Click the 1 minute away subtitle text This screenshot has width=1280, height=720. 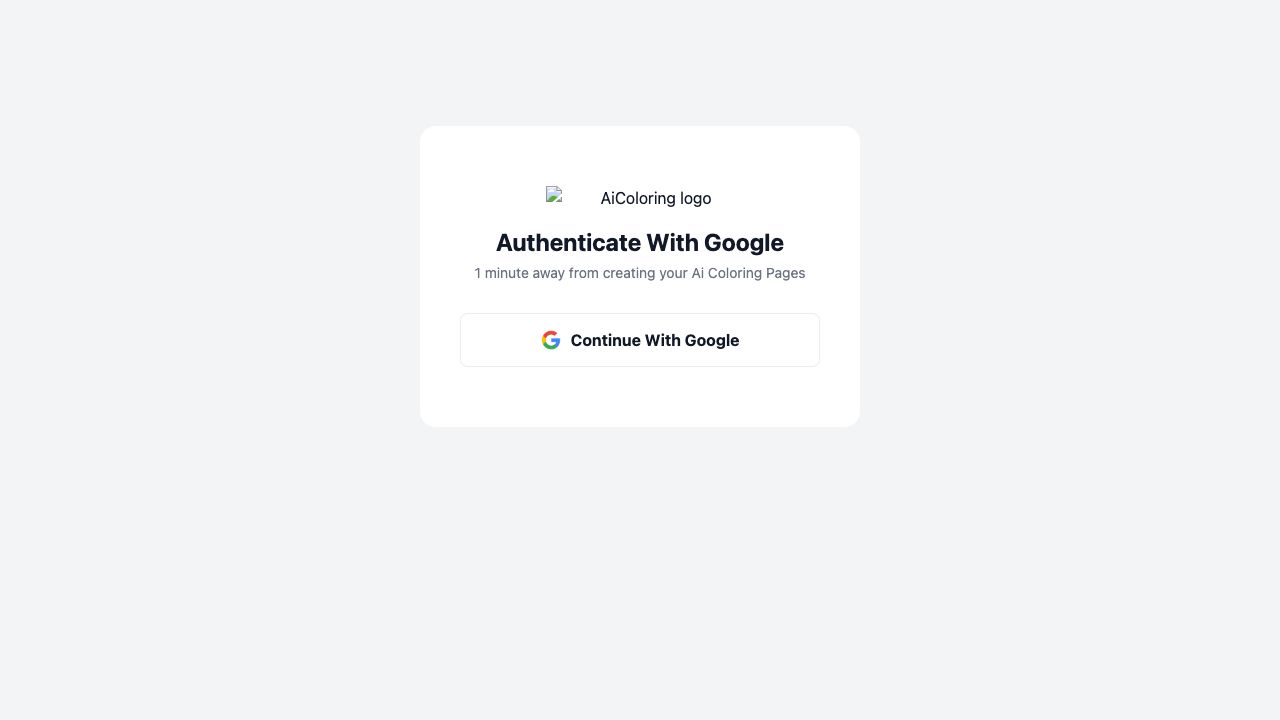[x=640, y=273]
